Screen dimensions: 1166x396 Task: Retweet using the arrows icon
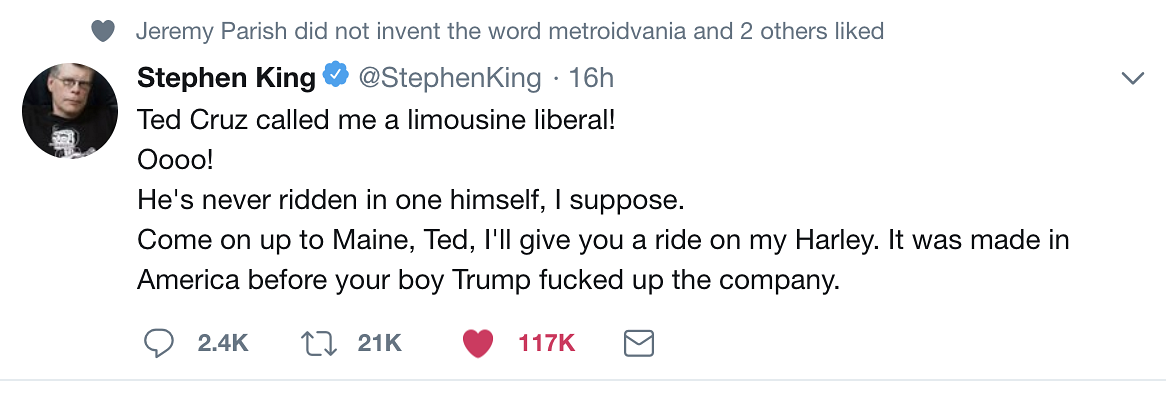[318, 343]
